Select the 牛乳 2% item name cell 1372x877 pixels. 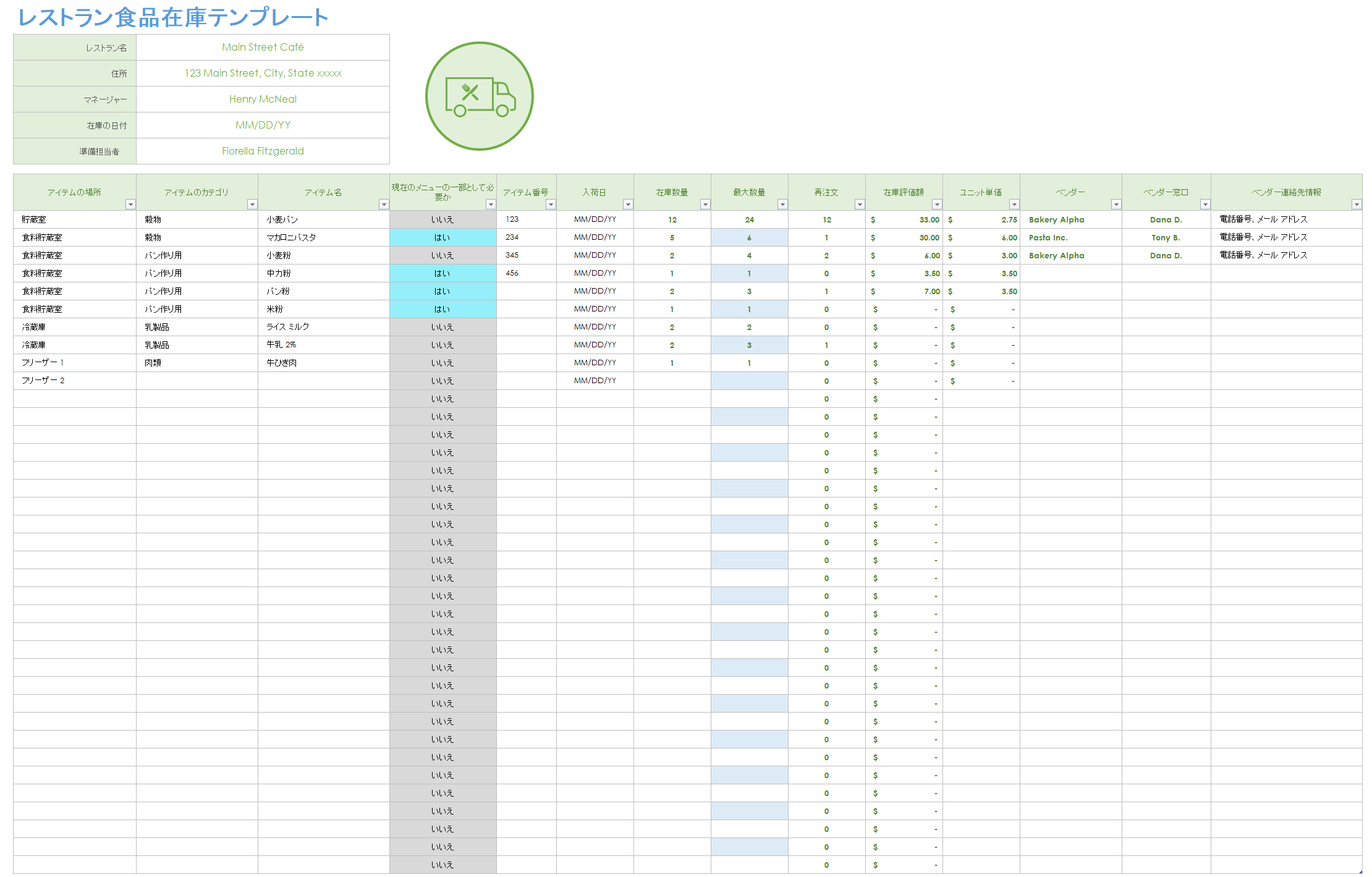(x=324, y=345)
